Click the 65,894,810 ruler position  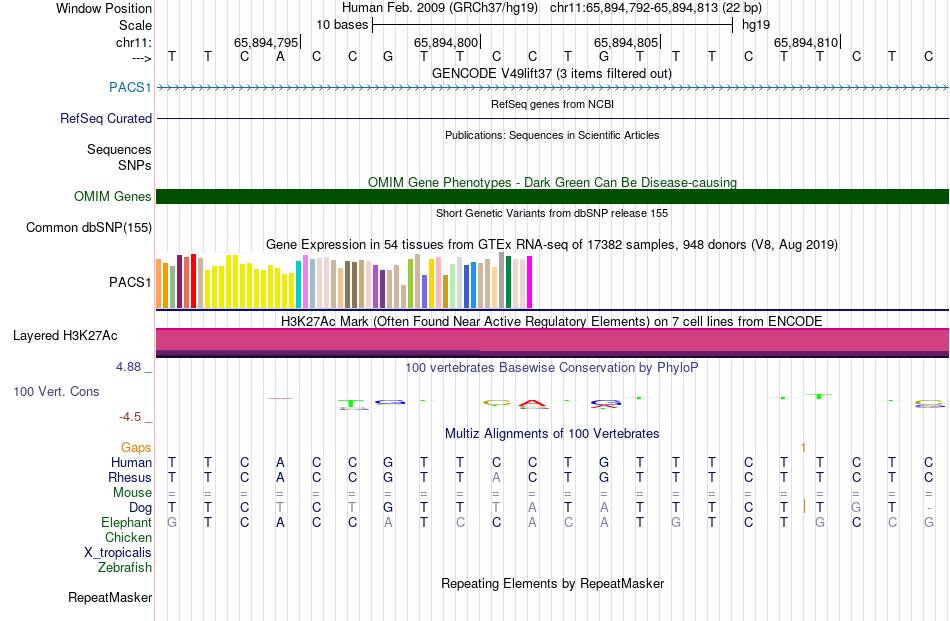[806, 42]
